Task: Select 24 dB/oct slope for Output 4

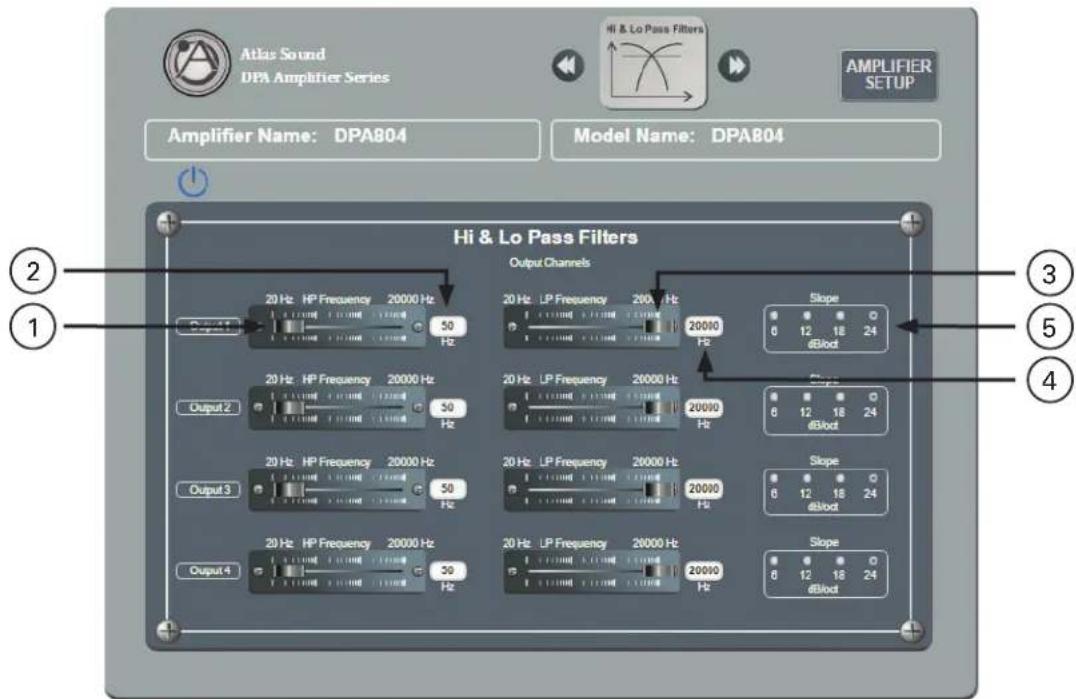Action: point(873,560)
